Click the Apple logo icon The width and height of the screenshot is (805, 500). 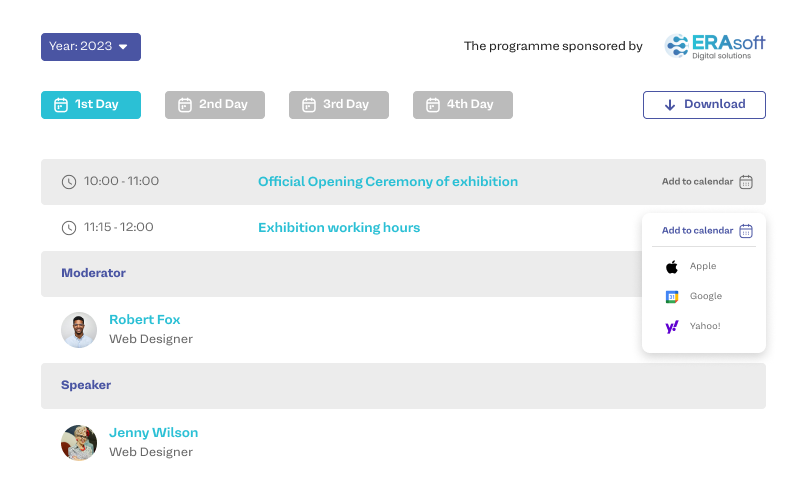click(x=672, y=267)
